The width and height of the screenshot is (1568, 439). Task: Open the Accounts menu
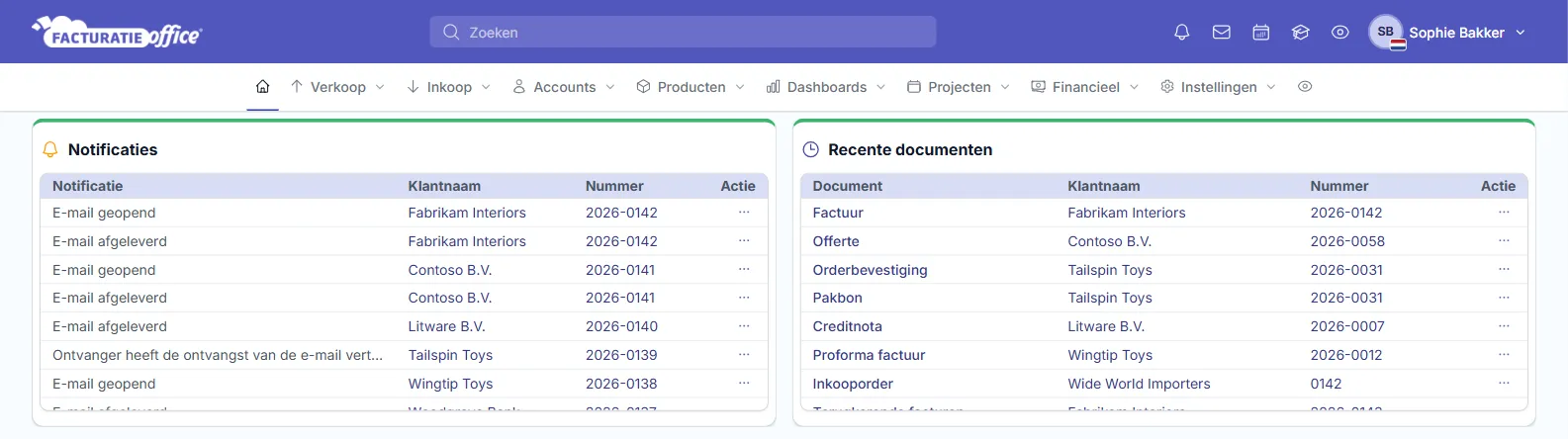pos(564,87)
